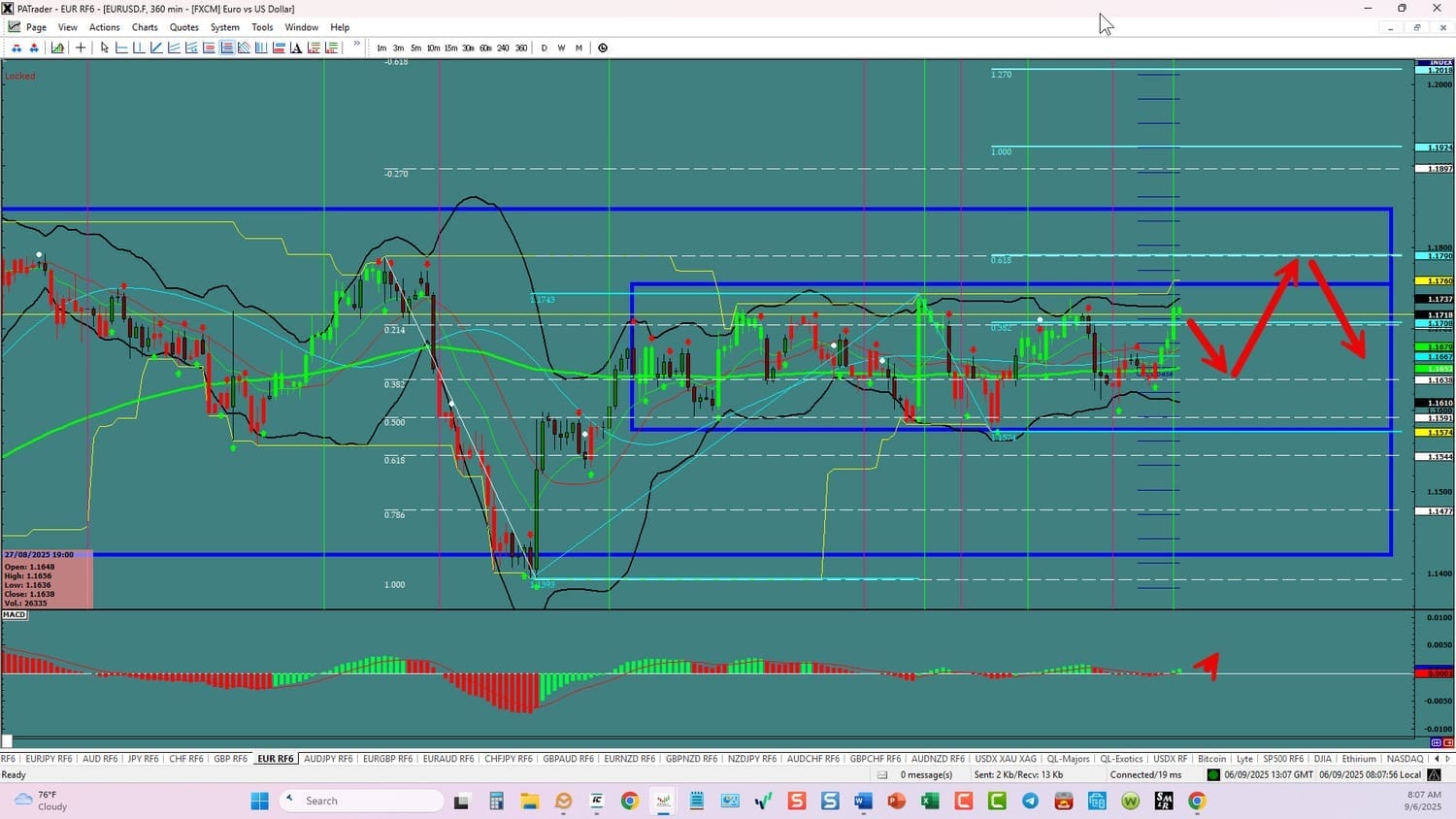Select the arrow pointer tool
This screenshot has width=1456, height=819.
click(x=105, y=48)
